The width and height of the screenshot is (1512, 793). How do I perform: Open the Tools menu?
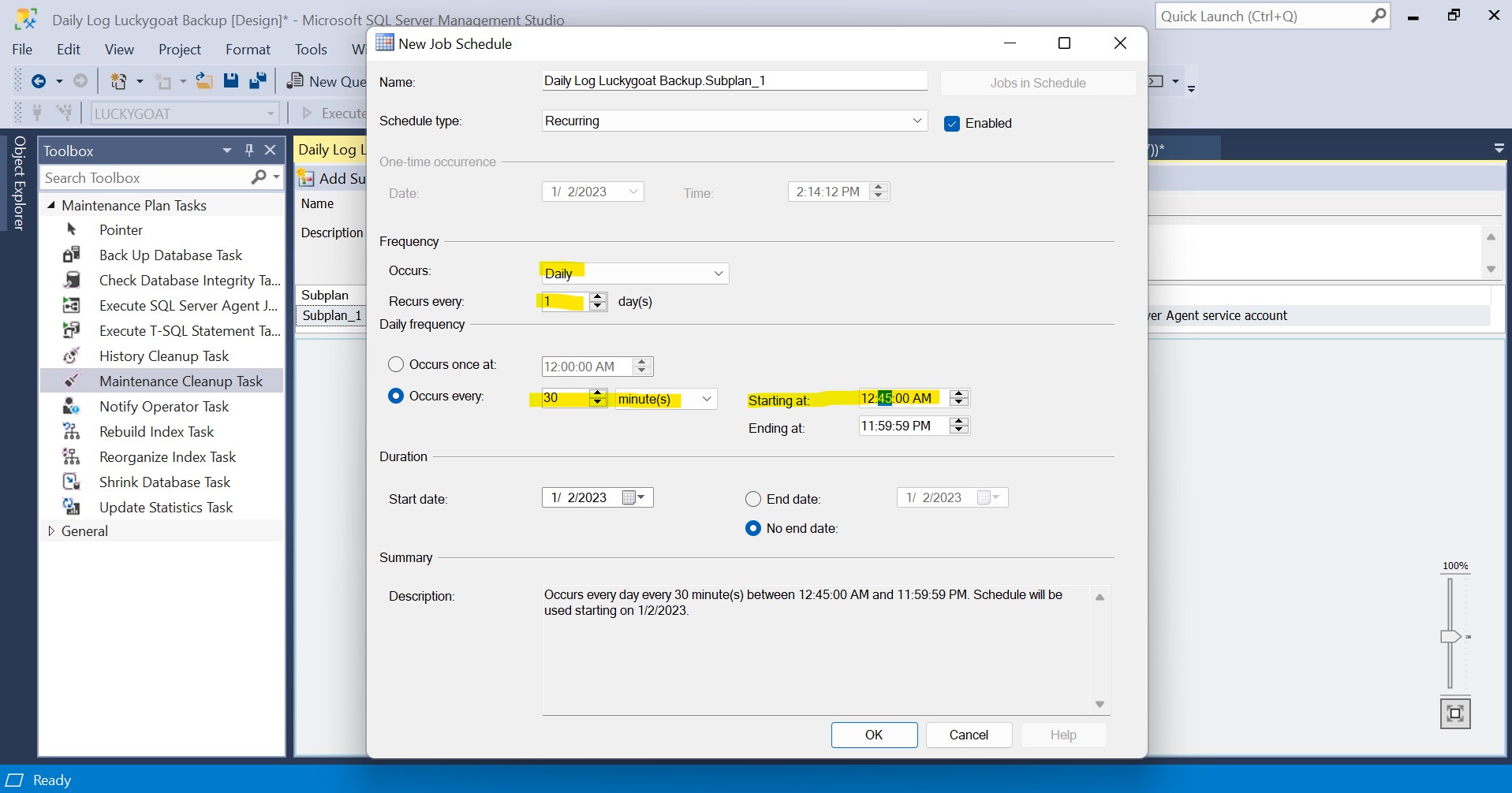coord(311,49)
